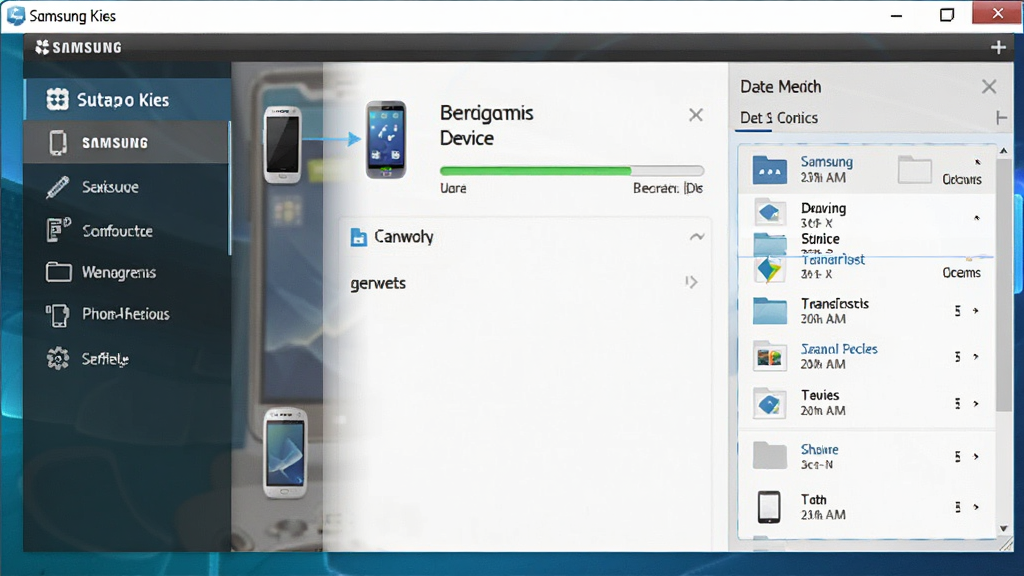
Task: Open the Sonfouctce sidebar entry
Action: click(127, 231)
